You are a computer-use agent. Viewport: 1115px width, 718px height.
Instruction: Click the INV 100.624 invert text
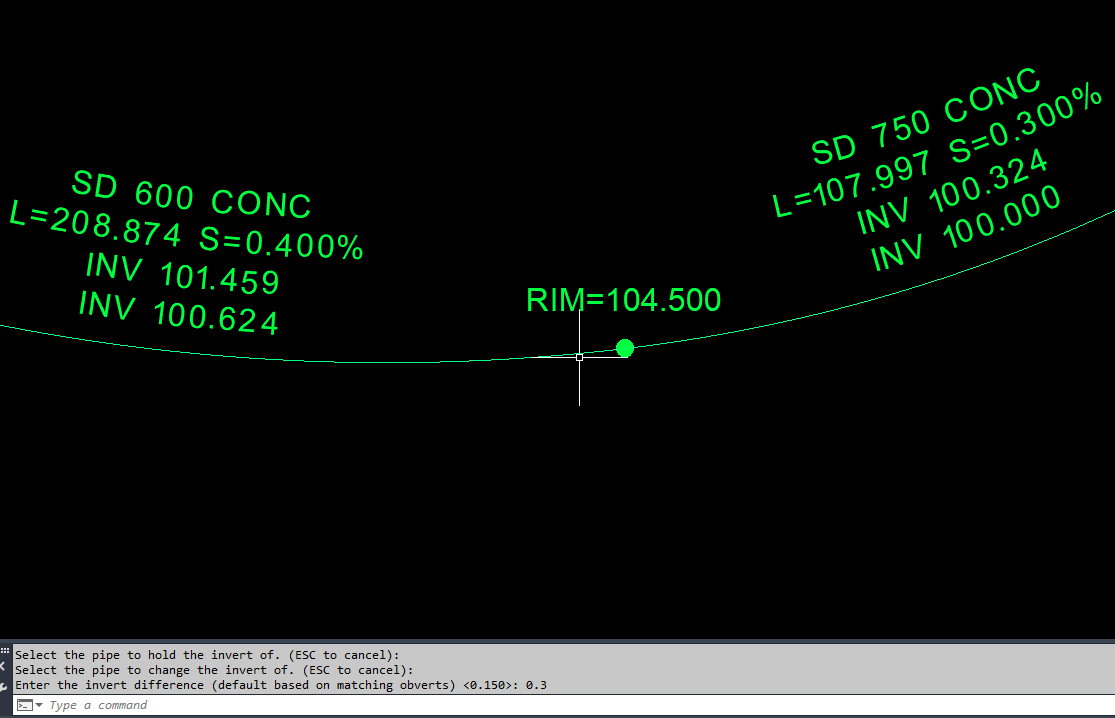(178, 313)
